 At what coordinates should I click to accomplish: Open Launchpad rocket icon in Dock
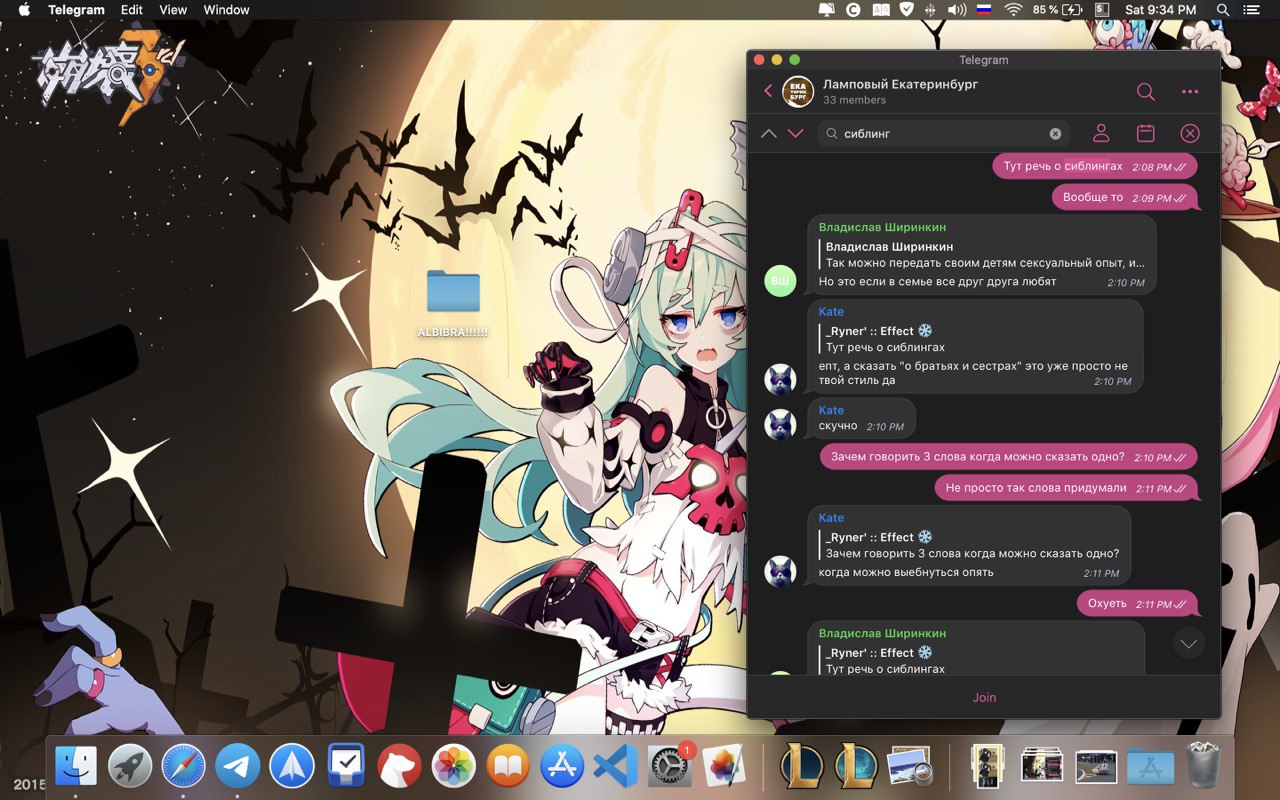point(130,767)
